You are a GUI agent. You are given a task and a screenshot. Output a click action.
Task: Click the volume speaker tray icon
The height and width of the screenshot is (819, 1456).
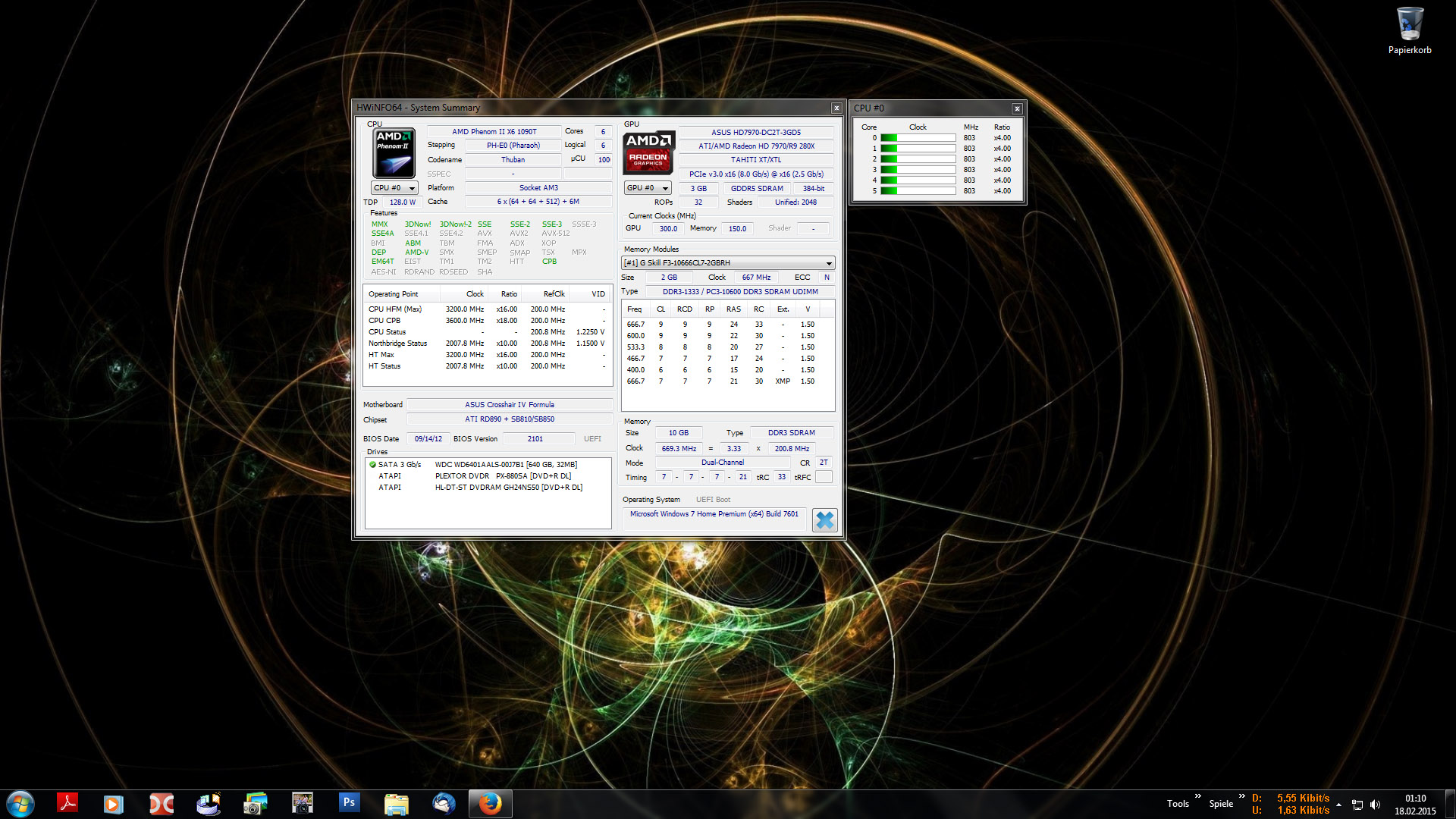[1375, 805]
